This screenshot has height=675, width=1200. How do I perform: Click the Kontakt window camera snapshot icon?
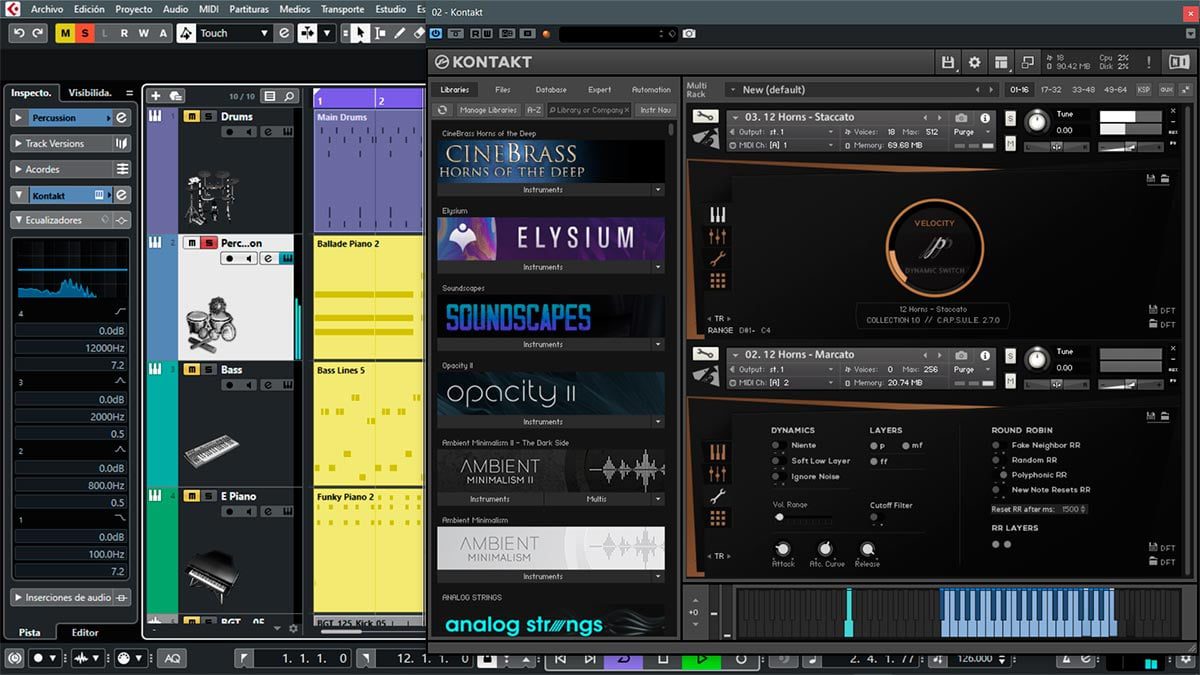point(689,33)
